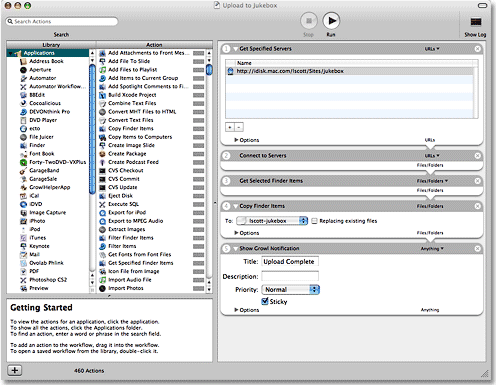Open the To destination popup lscott-jukebox
Screen dimensions: 496x385
272,221
